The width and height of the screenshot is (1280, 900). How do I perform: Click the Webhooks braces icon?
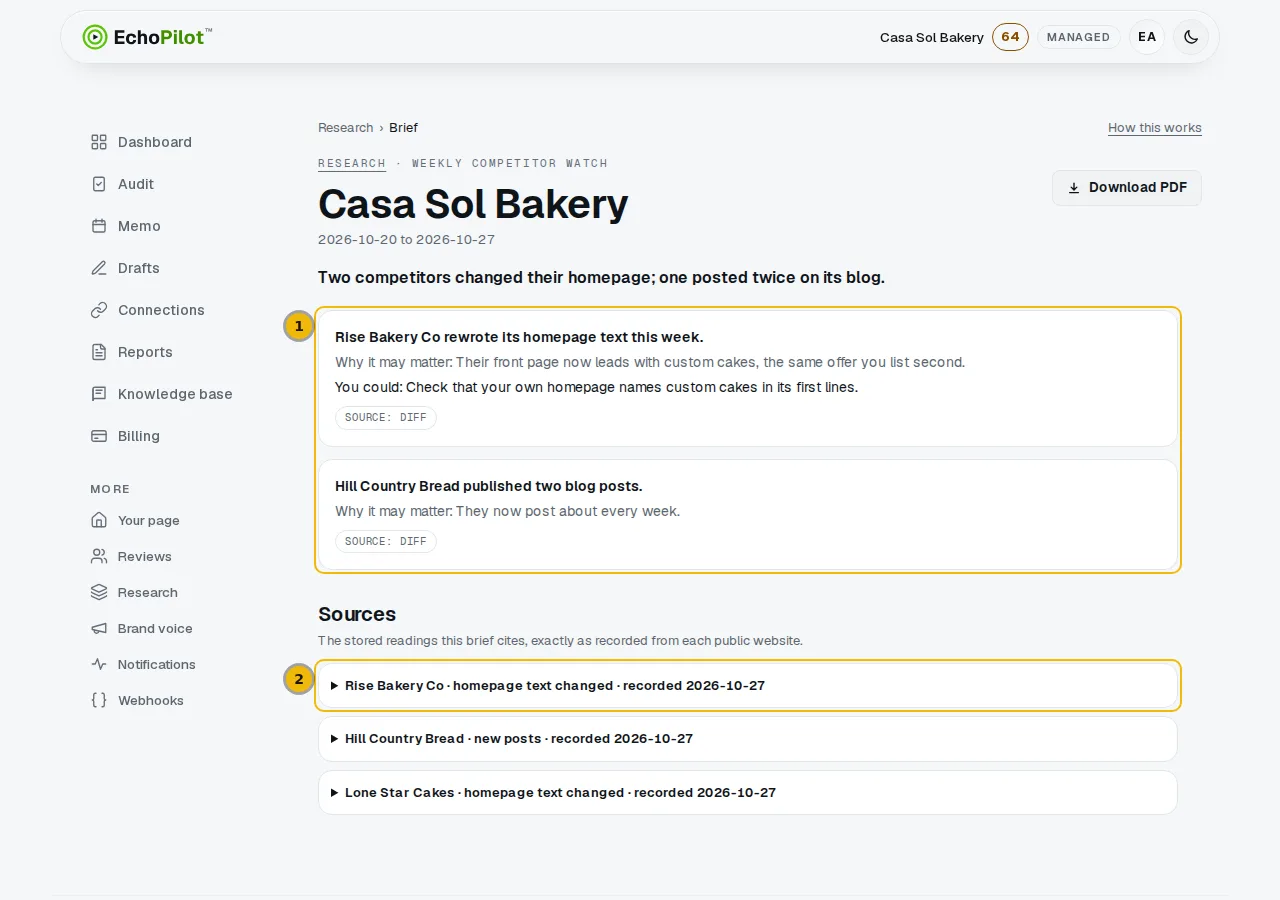click(x=99, y=700)
